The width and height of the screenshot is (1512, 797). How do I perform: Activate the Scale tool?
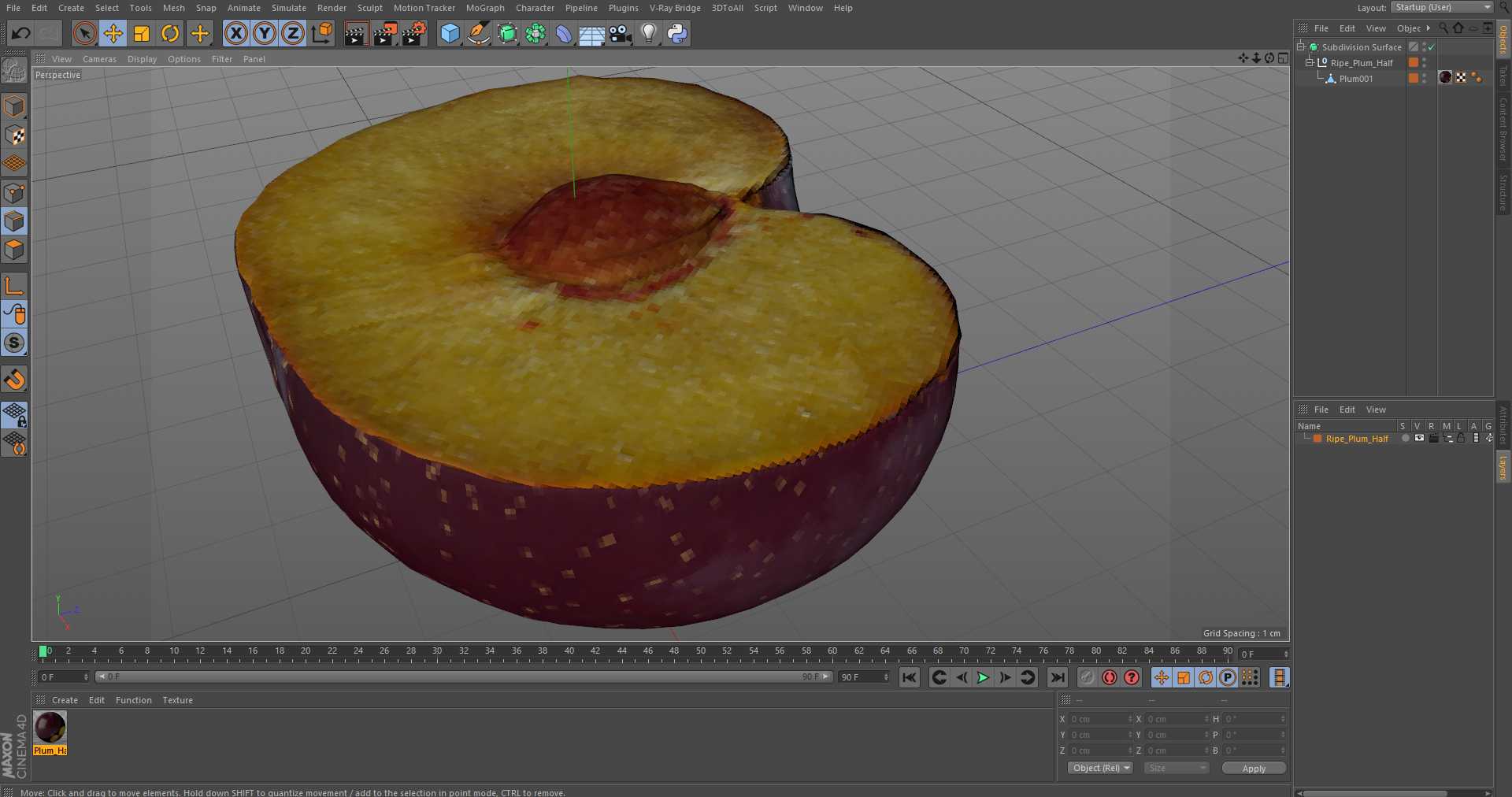[x=141, y=33]
